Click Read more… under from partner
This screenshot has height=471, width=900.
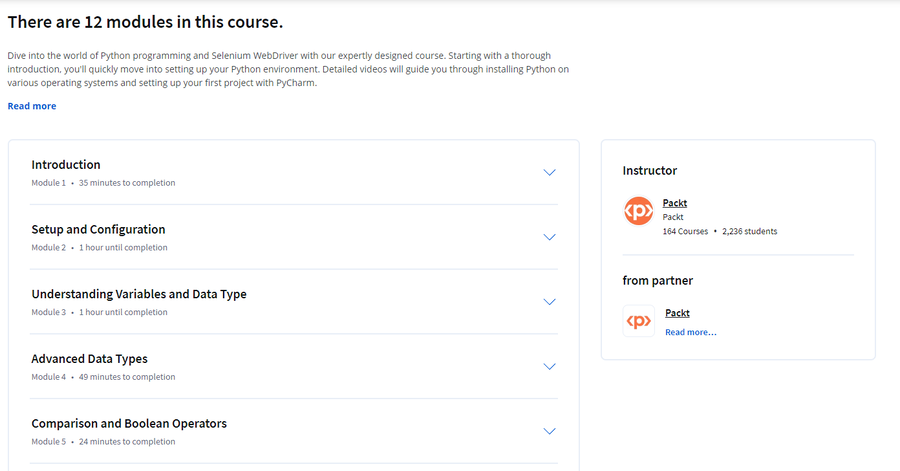pos(690,332)
